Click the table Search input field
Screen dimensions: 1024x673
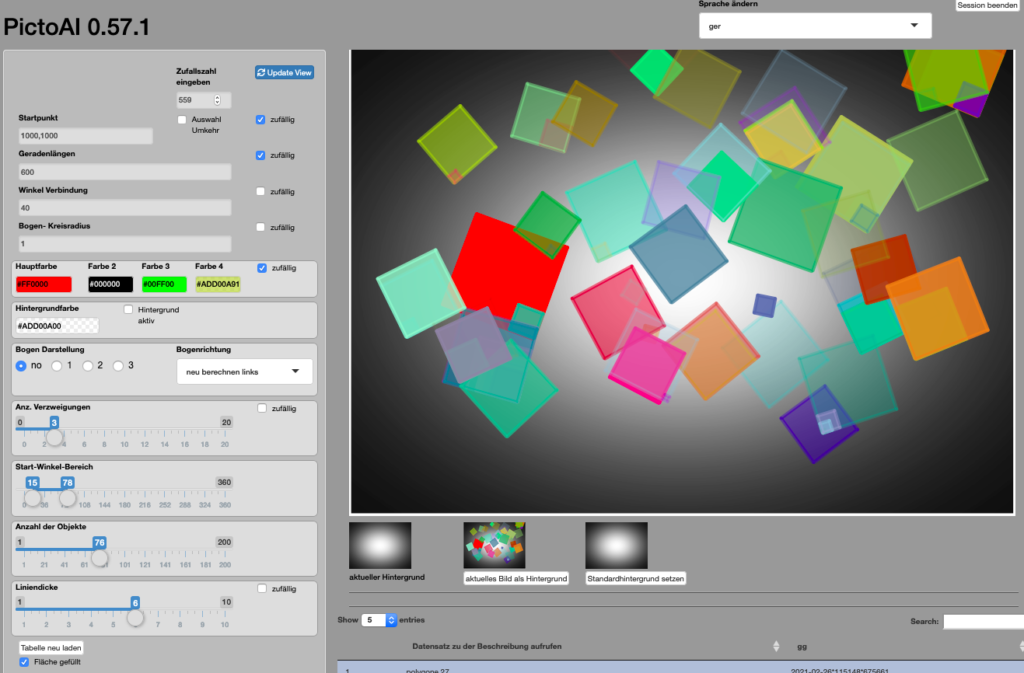tap(982, 621)
